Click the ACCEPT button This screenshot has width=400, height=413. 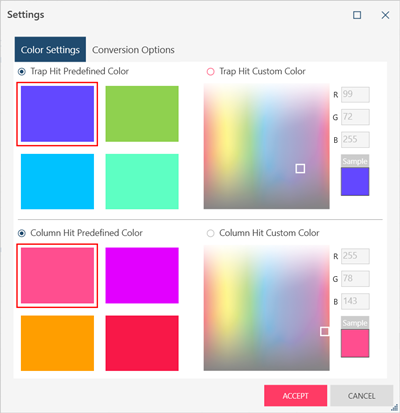[295, 396]
